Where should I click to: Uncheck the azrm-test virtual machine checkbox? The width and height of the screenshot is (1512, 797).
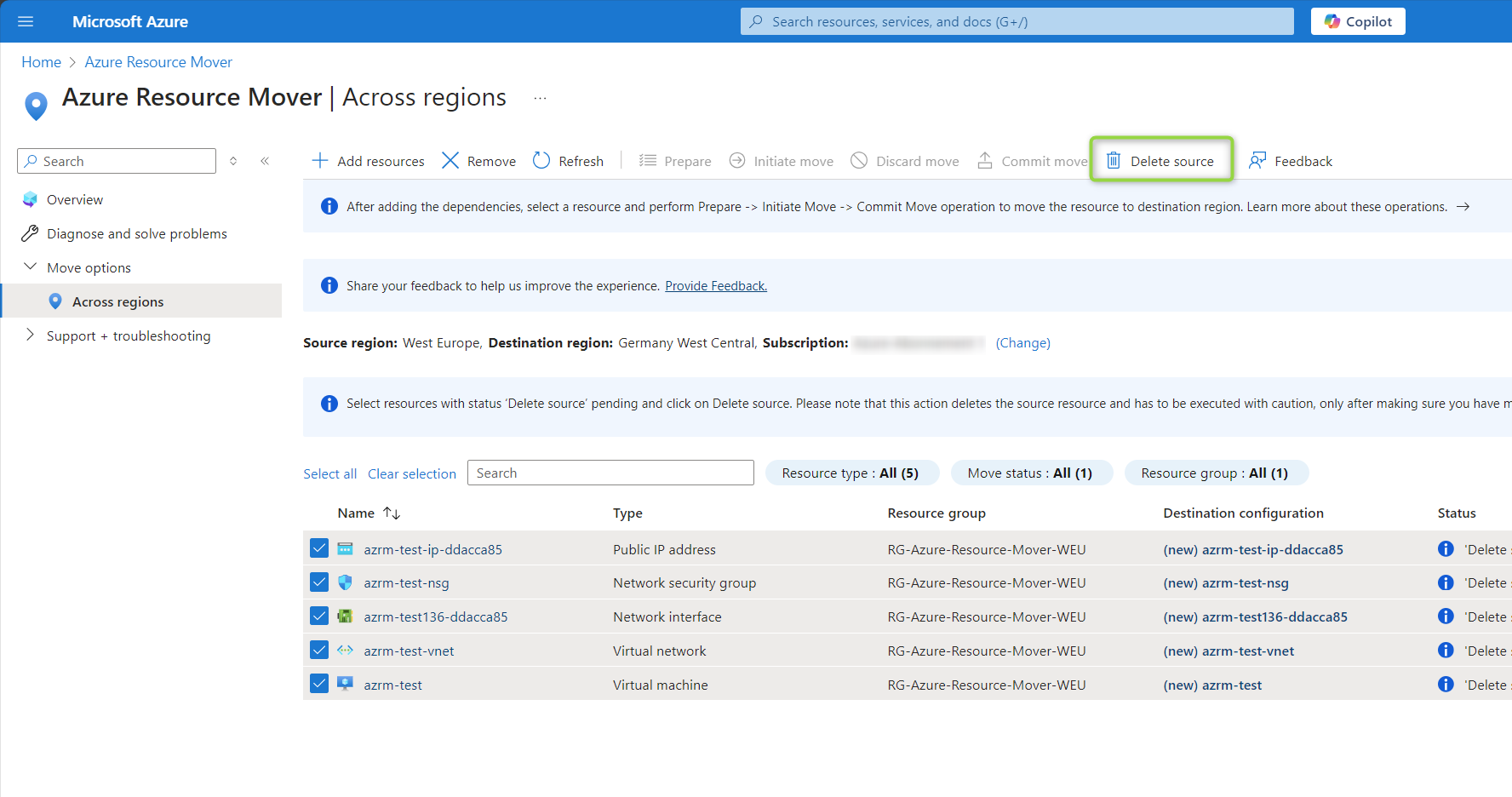pos(319,684)
